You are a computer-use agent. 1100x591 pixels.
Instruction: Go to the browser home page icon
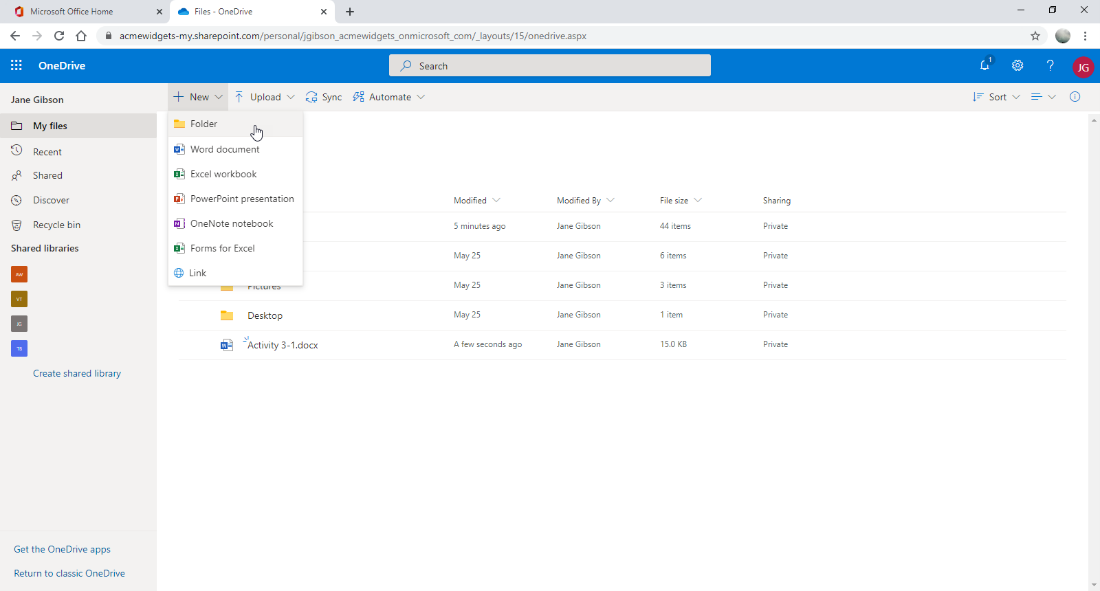(x=81, y=36)
